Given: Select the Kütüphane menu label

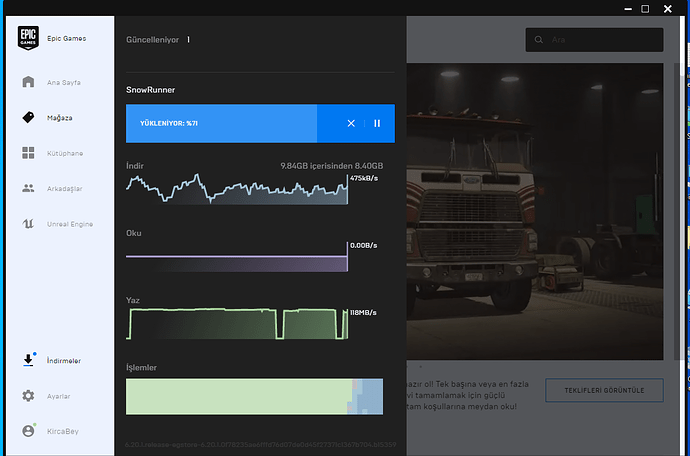Looking at the screenshot, I should (x=65, y=153).
